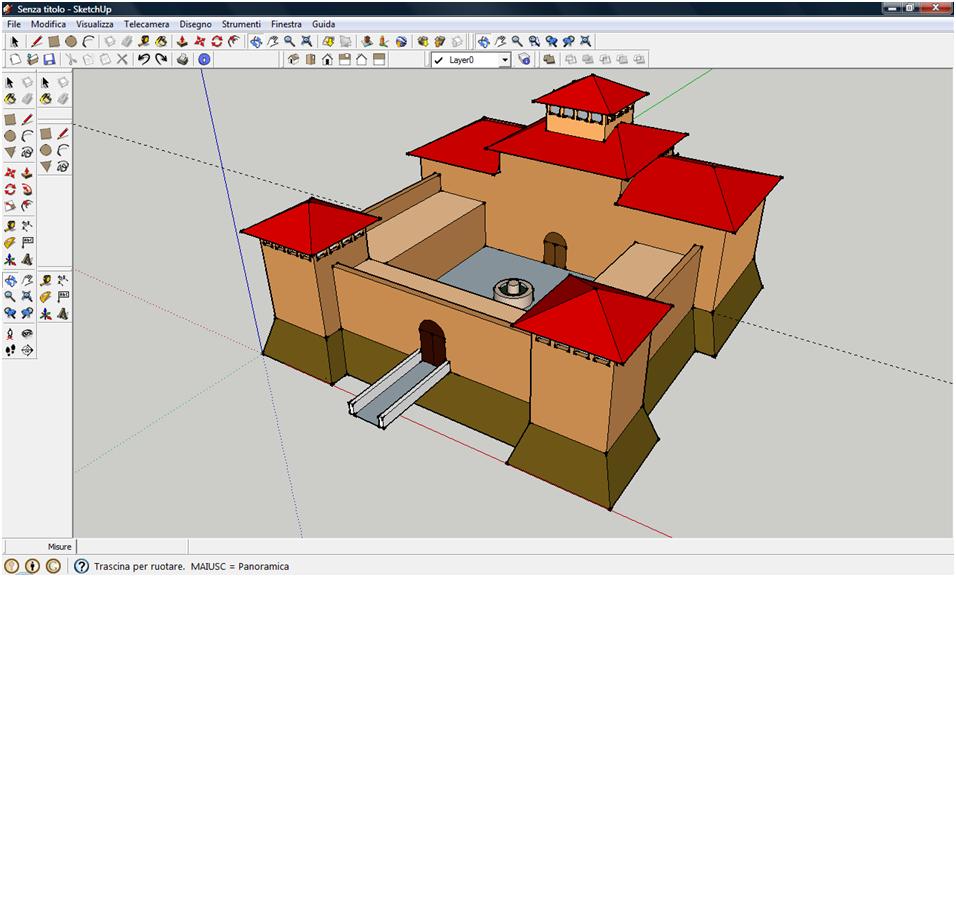Switch to Front view house icon
This screenshot has width=956, height=922.
tap(327, 59)
